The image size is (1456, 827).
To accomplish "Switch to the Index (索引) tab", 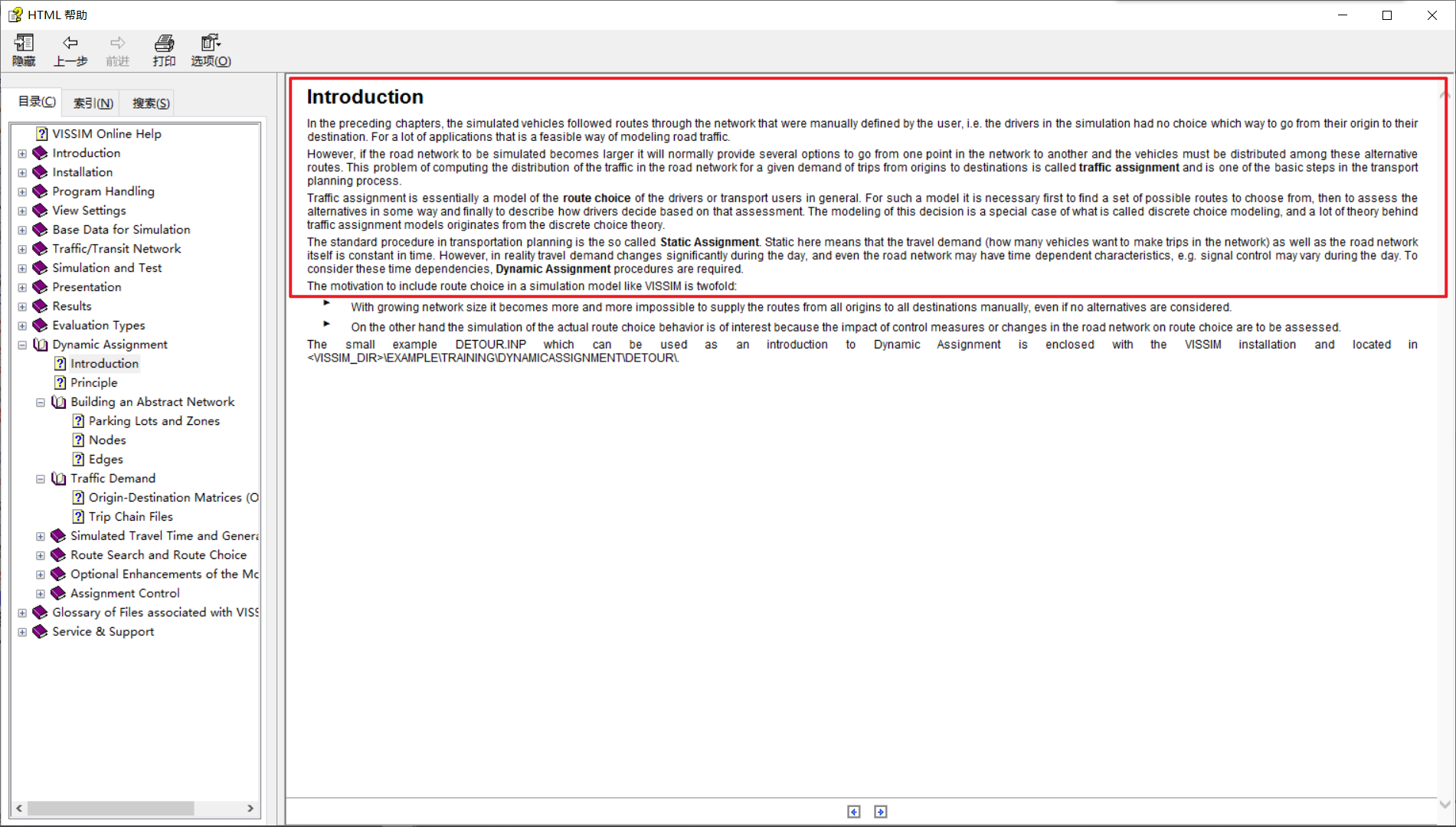I will click(93, 103).
